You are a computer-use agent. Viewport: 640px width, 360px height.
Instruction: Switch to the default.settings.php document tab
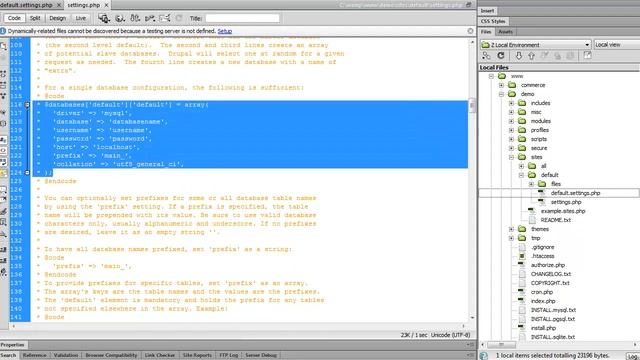[27, 5]
